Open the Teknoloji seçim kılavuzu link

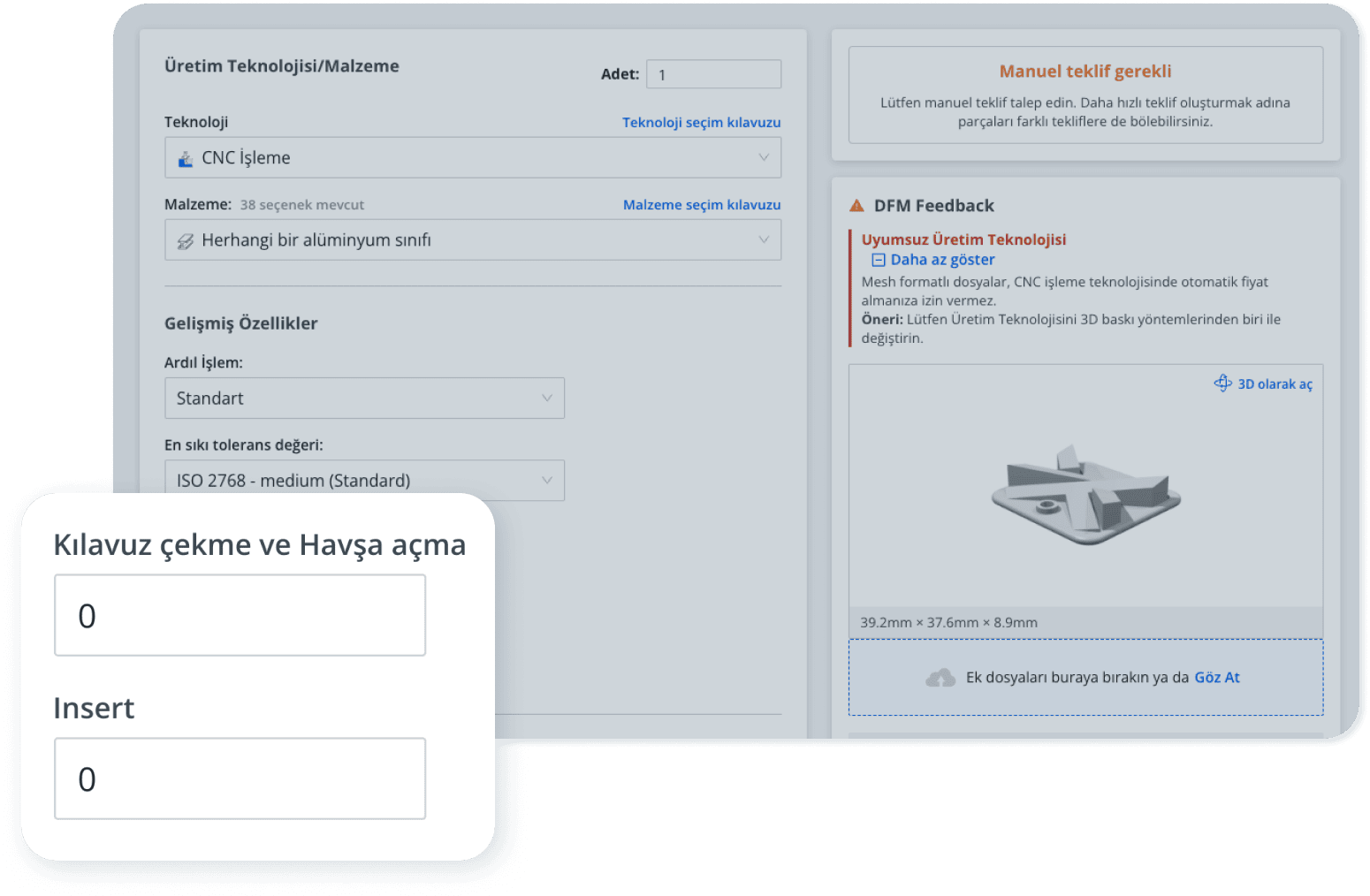tap(701, 123)
